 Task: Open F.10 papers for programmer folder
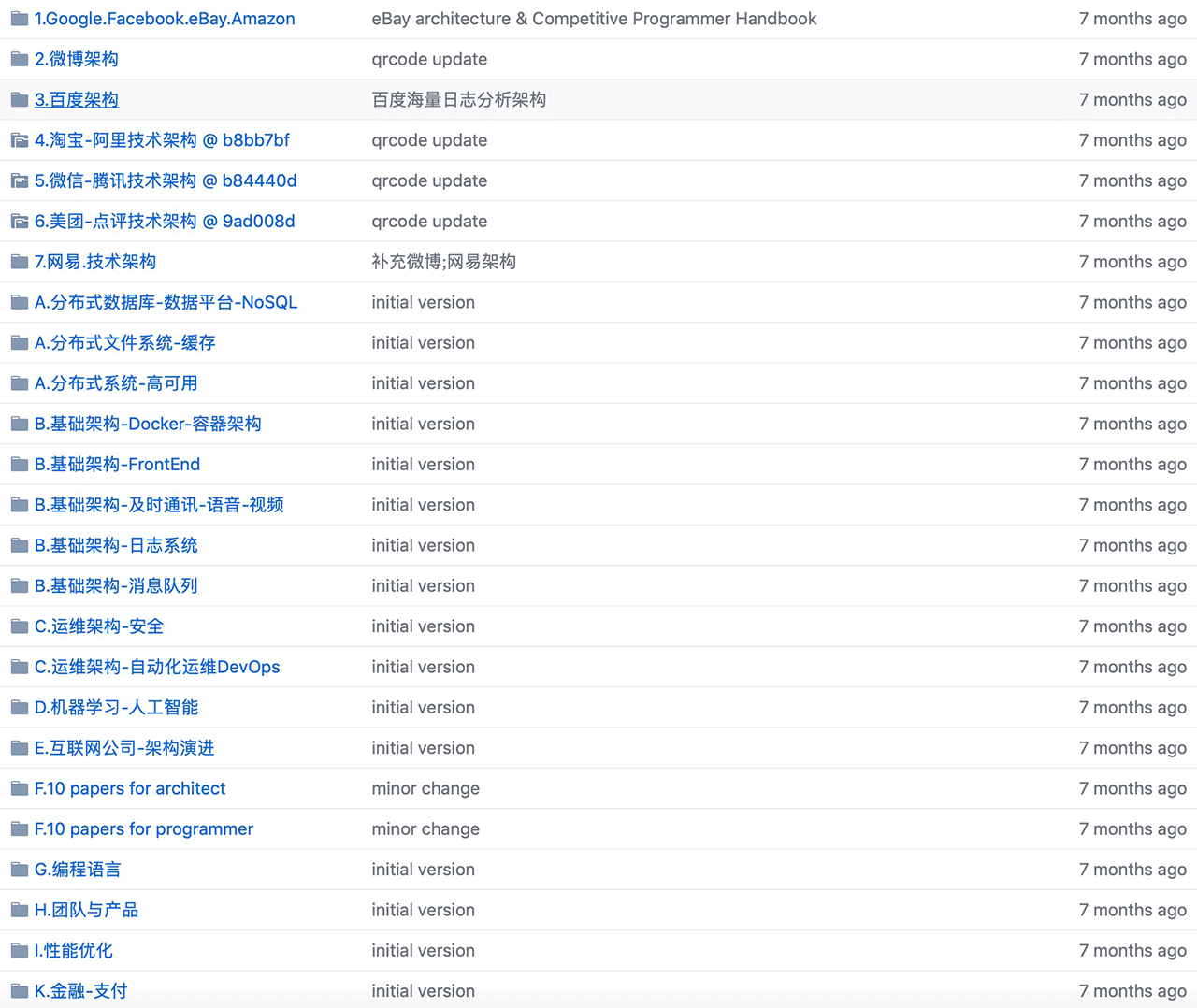(144, 829)
